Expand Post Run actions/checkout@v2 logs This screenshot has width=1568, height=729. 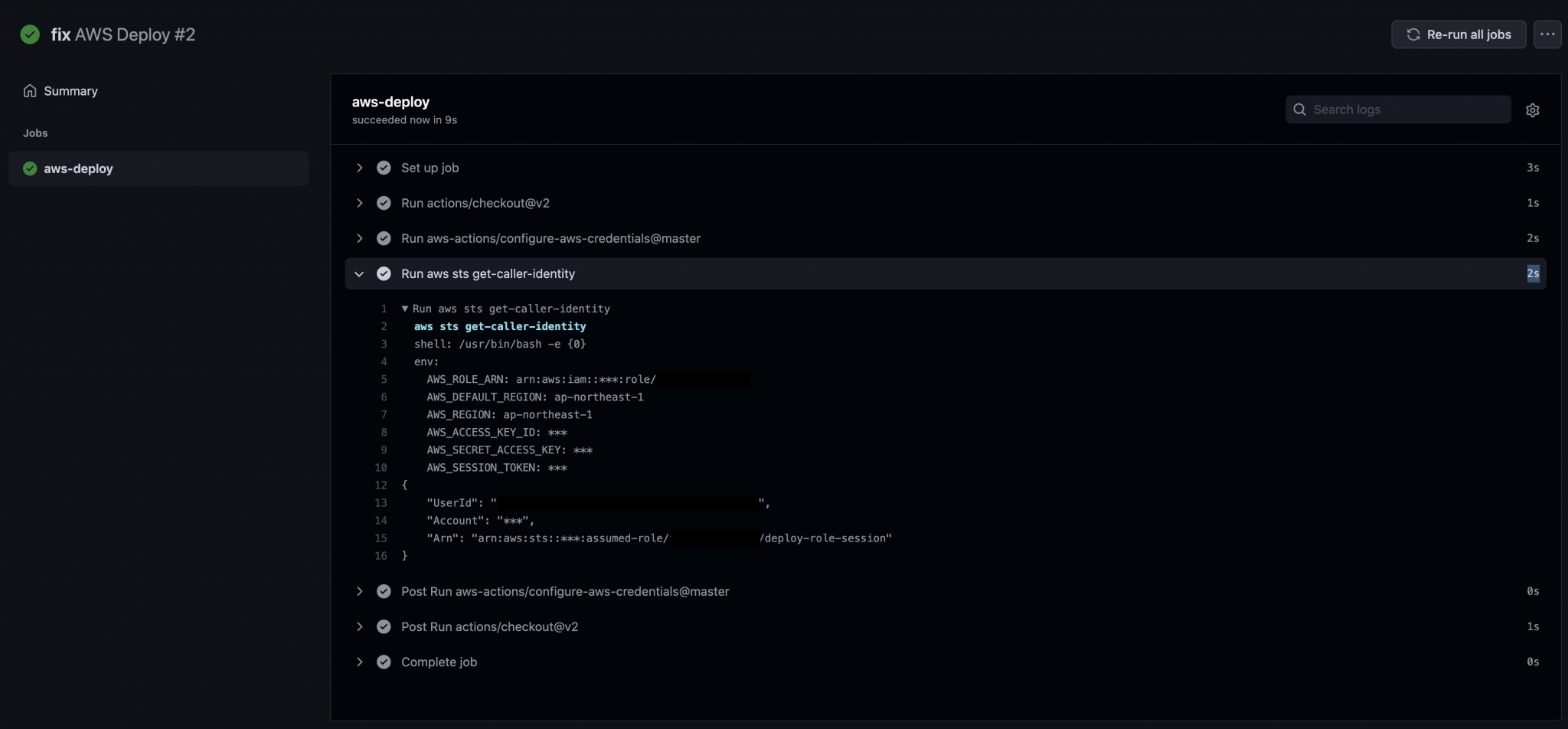coord(359,626)
